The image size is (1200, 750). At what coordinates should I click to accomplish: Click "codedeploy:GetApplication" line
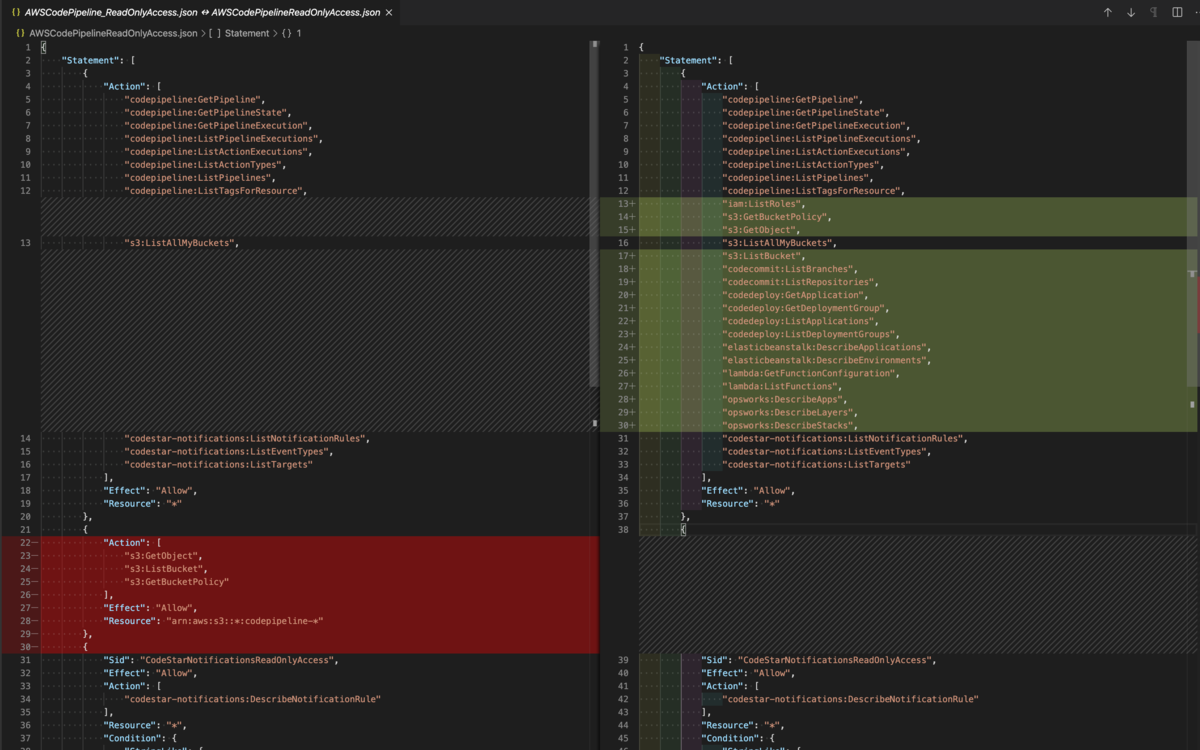(794, 295)
